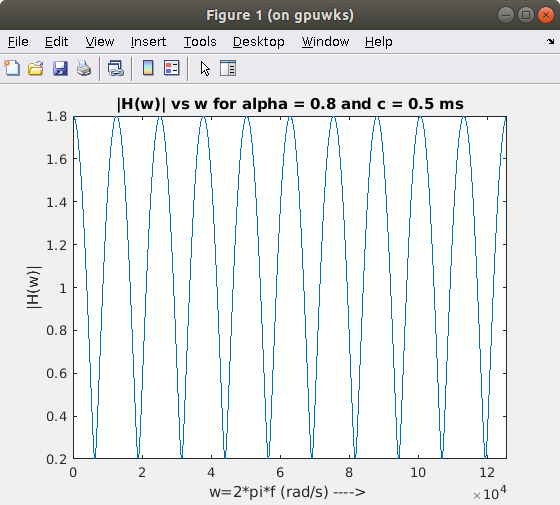Click the 'Figure 1 (on gpuwks)' title bar
The width and height of the screenshot is (560, 505).
[x=280, y=15]
